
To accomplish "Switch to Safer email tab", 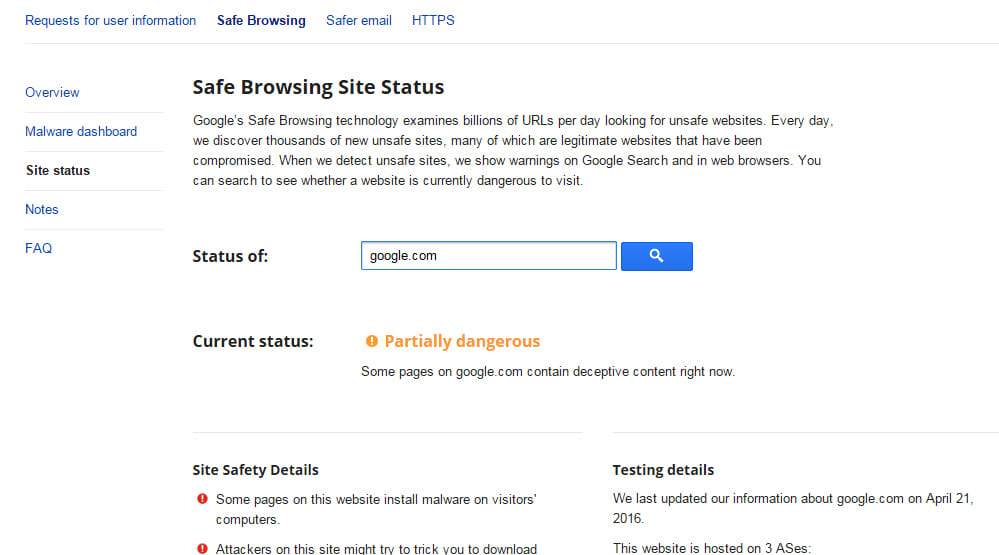I will pyautogui.click(x=359, y=20).
